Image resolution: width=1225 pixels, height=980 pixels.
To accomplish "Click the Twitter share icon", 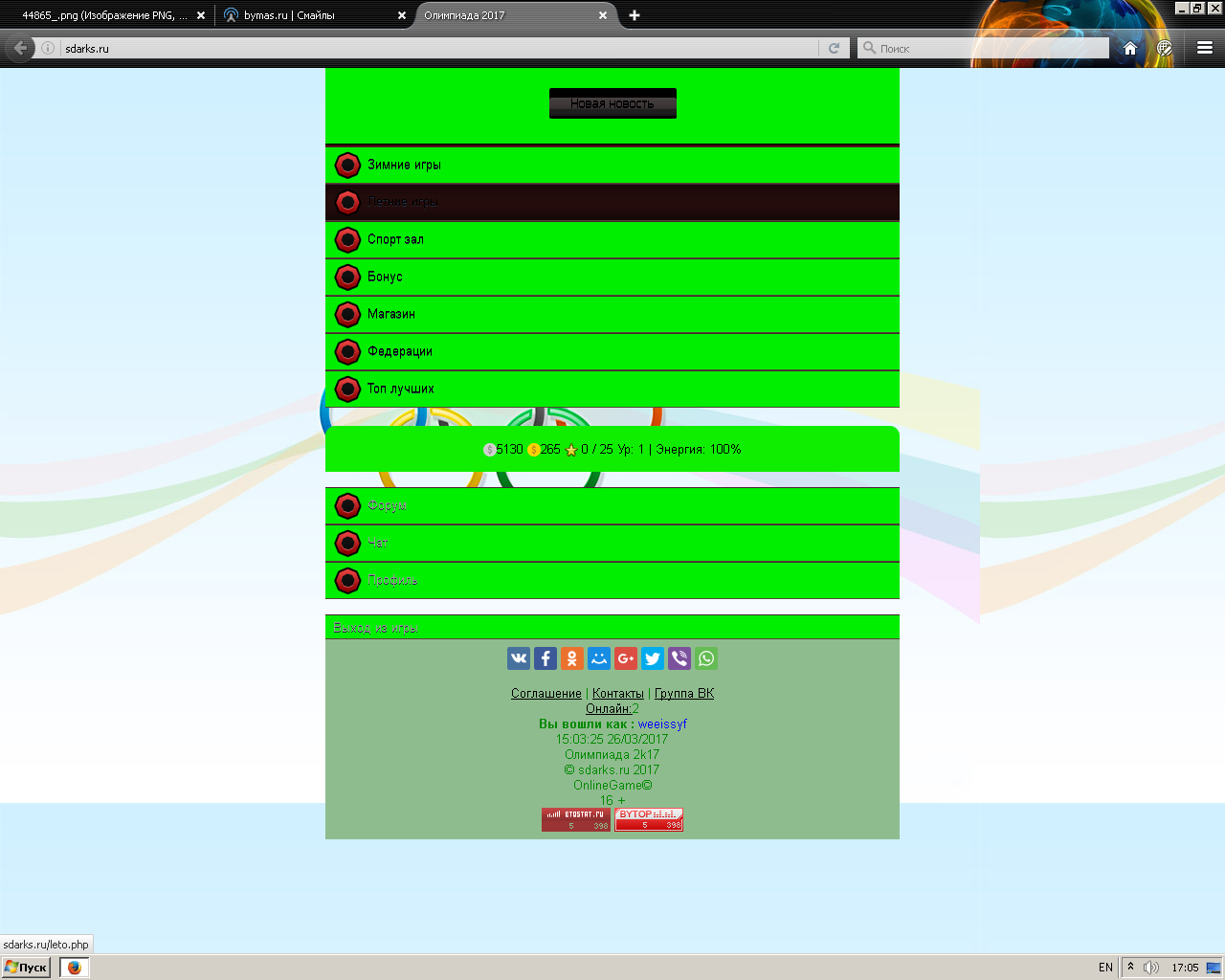I will tap(653, 658).
